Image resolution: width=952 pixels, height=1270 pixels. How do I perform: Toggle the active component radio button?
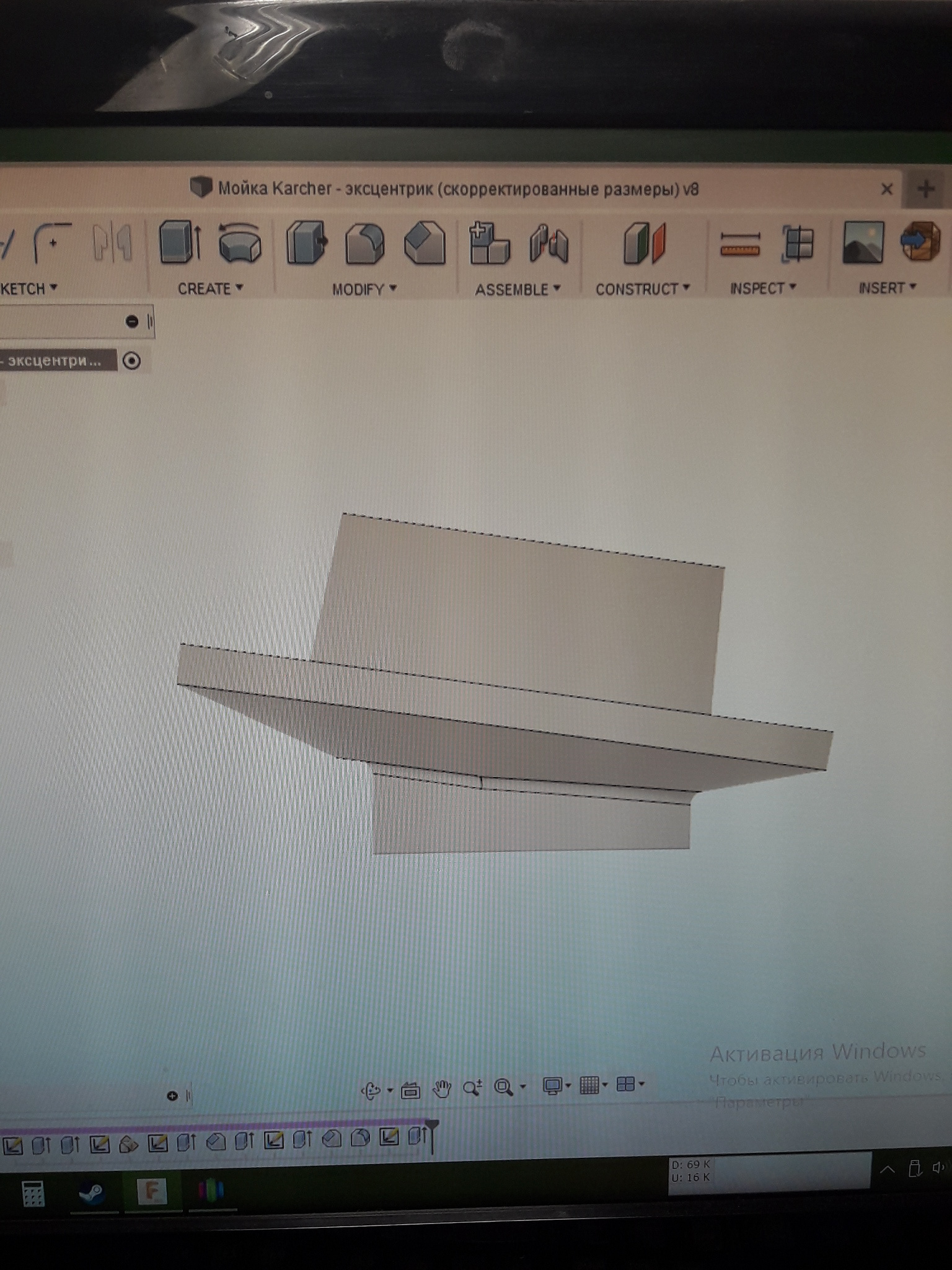pyautogui.click(x=131, y=361)
